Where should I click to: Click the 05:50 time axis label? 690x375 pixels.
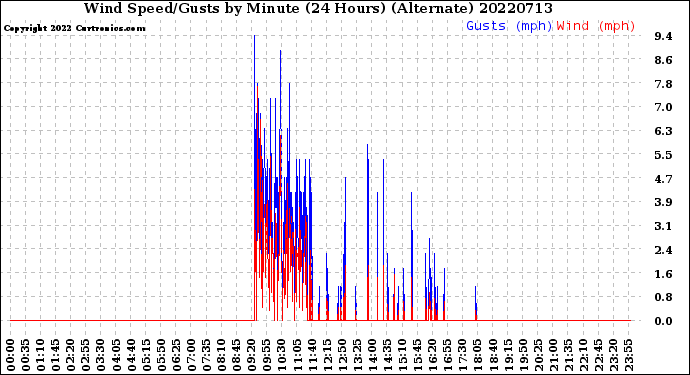click(161, 355)
